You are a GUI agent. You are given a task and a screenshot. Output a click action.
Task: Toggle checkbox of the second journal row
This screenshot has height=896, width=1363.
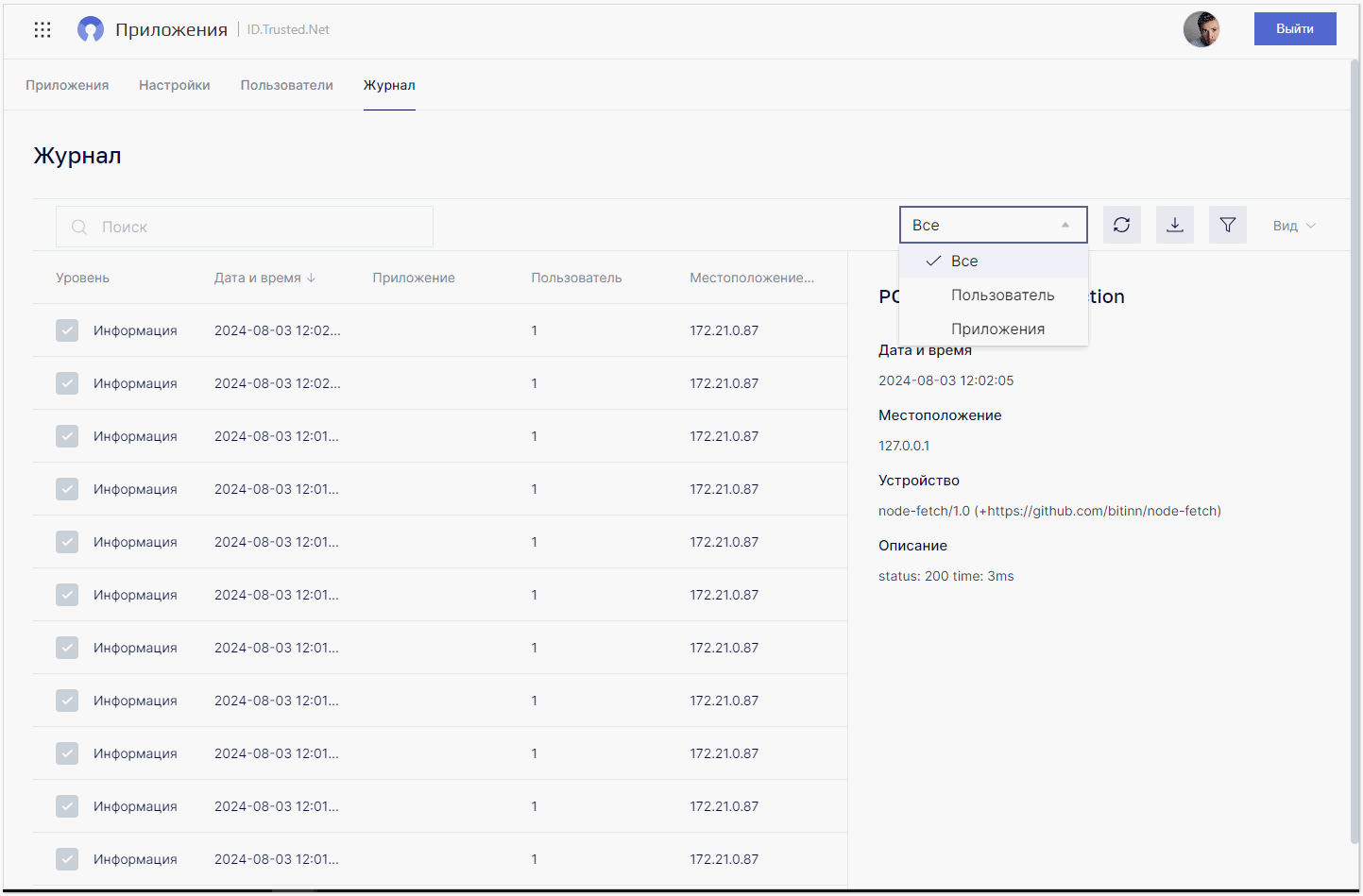pos(67,383)
